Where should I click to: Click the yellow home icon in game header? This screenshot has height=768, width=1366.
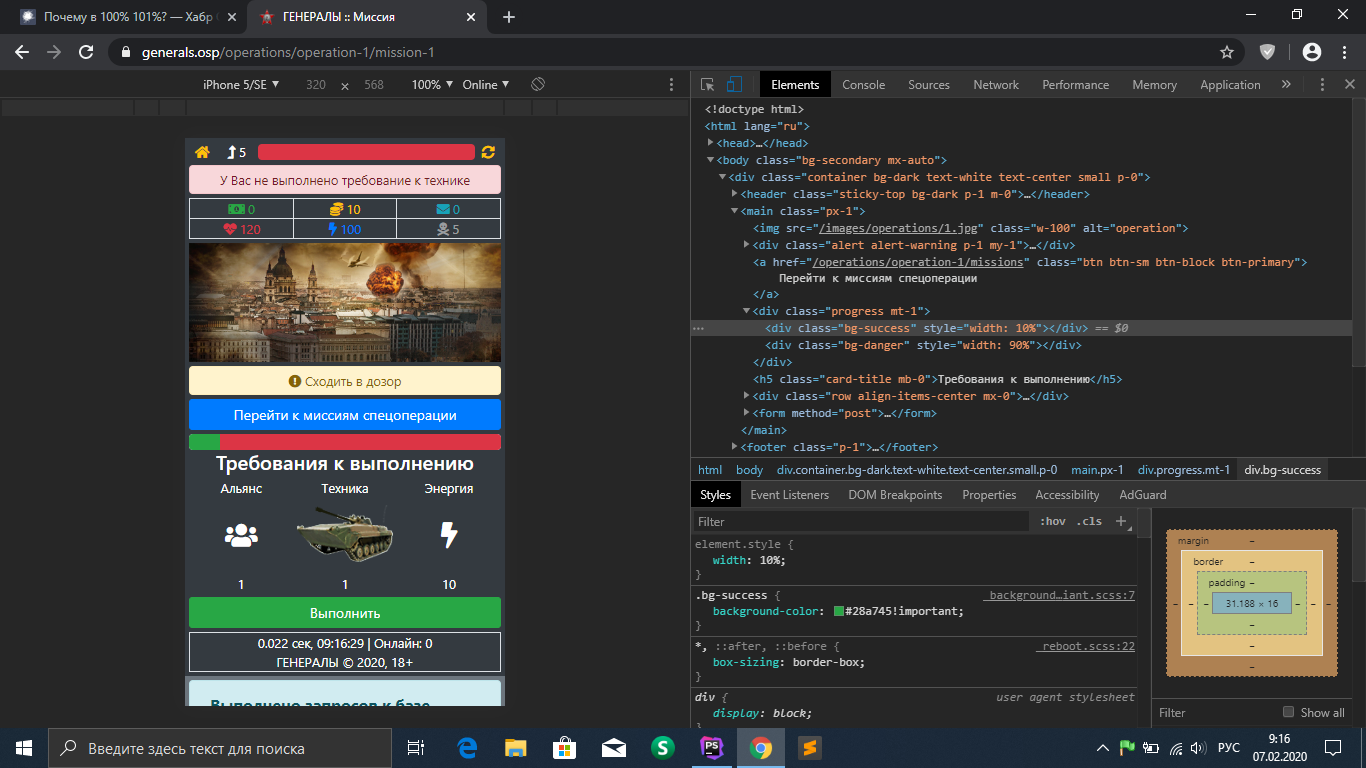click(202, 152)
